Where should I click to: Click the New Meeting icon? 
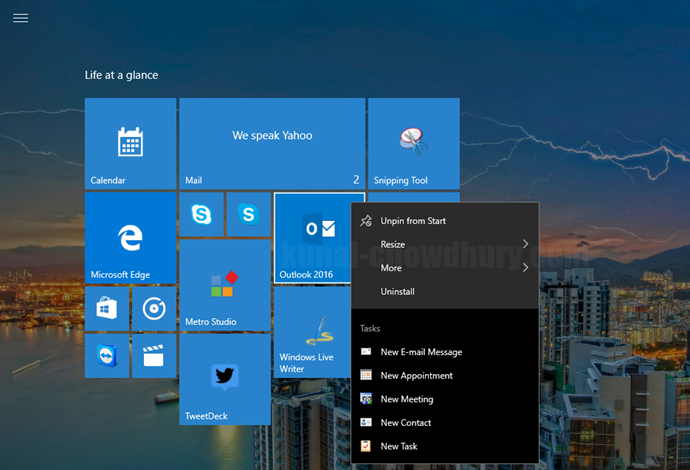[366, 399]
